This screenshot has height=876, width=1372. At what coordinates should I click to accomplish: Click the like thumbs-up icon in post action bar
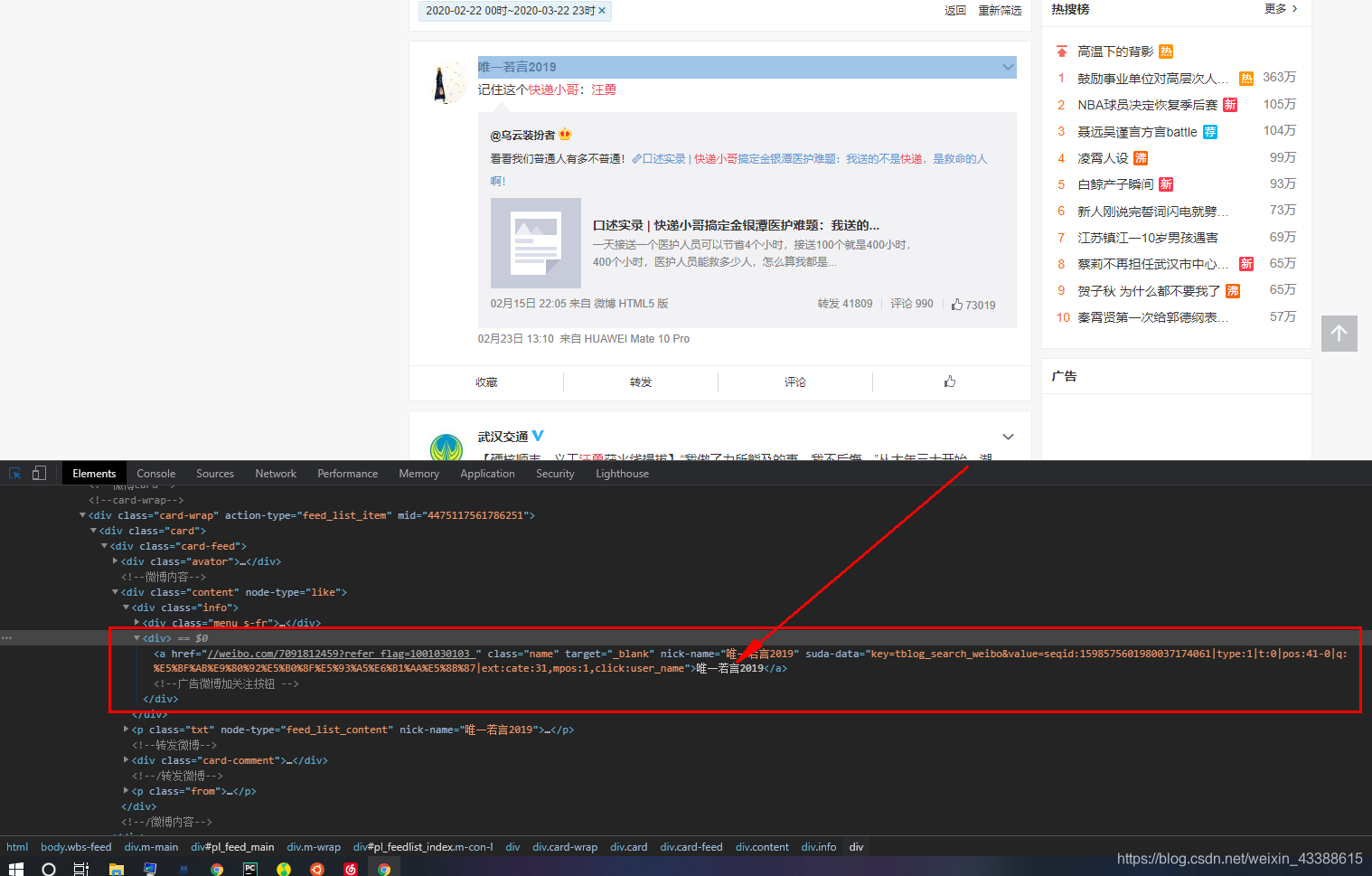point(950,381)
